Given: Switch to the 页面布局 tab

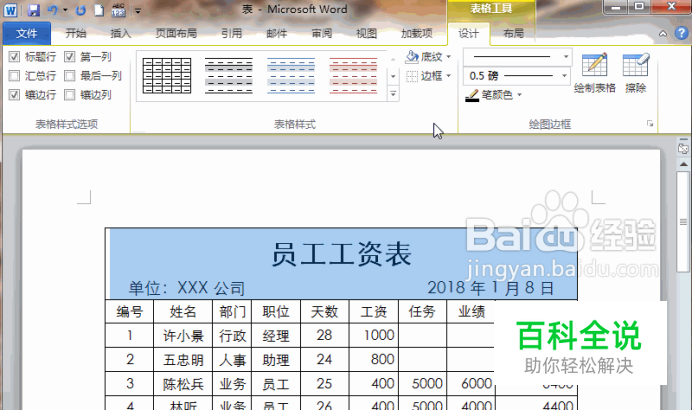Looking at the screenshot, I should point(176,34).
